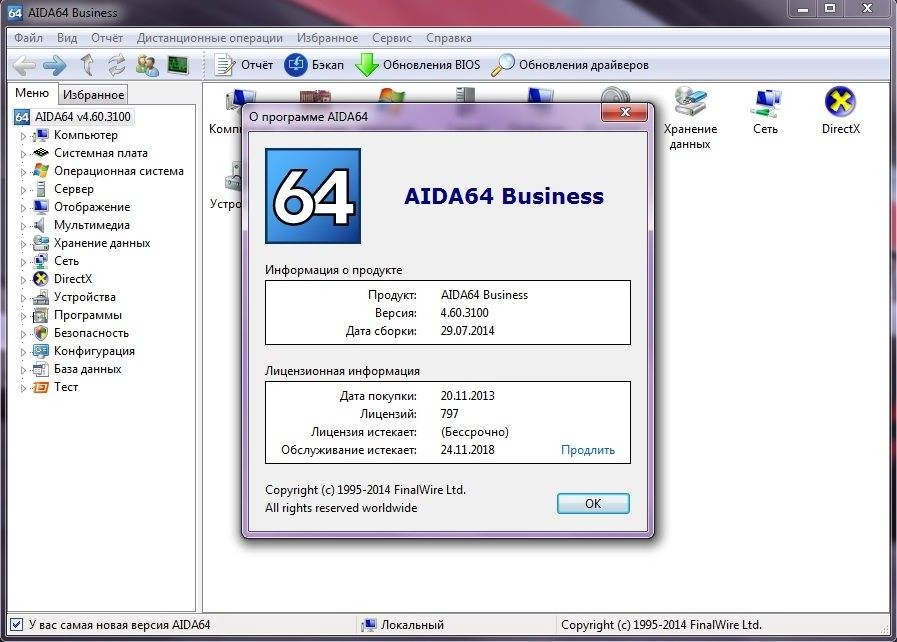Screen dimensions: 897x642
Task: Open the Вид menu
Action: [x=67, y=38]
